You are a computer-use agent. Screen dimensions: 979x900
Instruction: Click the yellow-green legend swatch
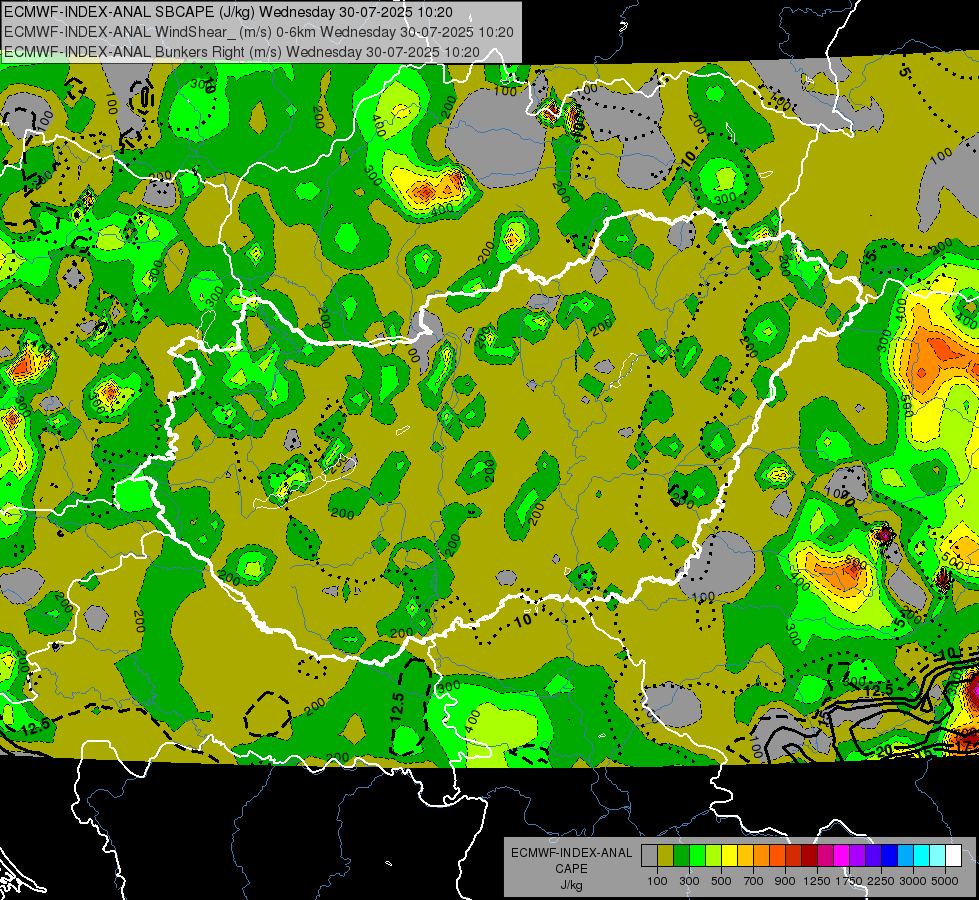714,855
